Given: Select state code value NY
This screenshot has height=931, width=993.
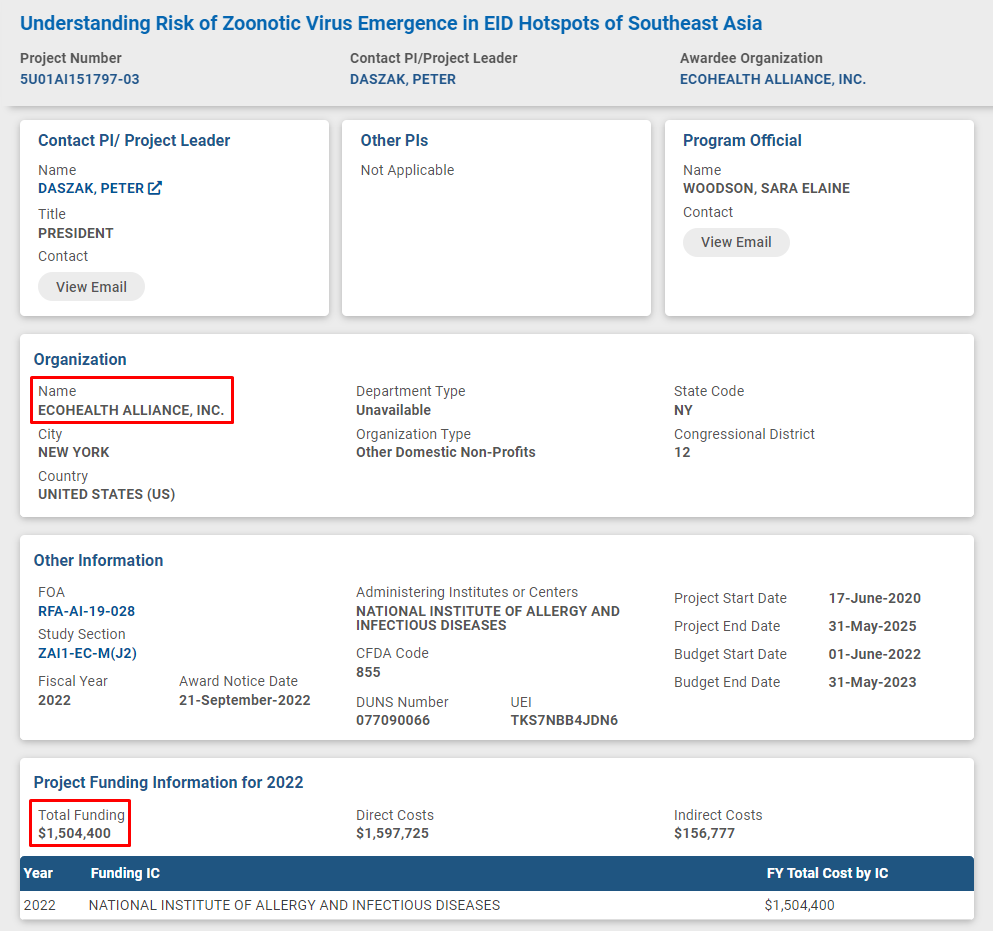Looking at the screenshot, I should (683, 410).
